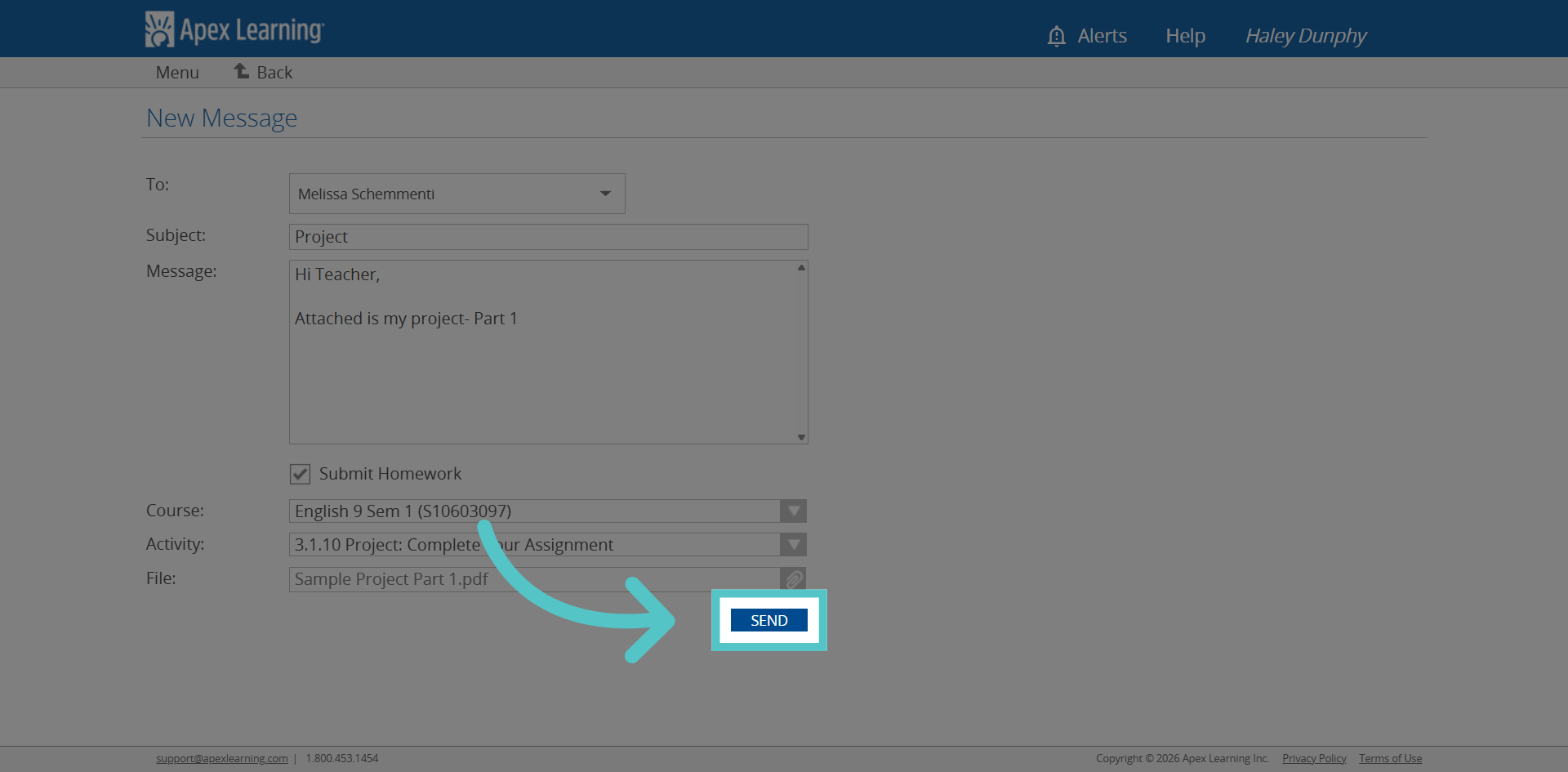Click the Subject input field
The height and width of the screenshot is (772, 1568).
(549, 237)
